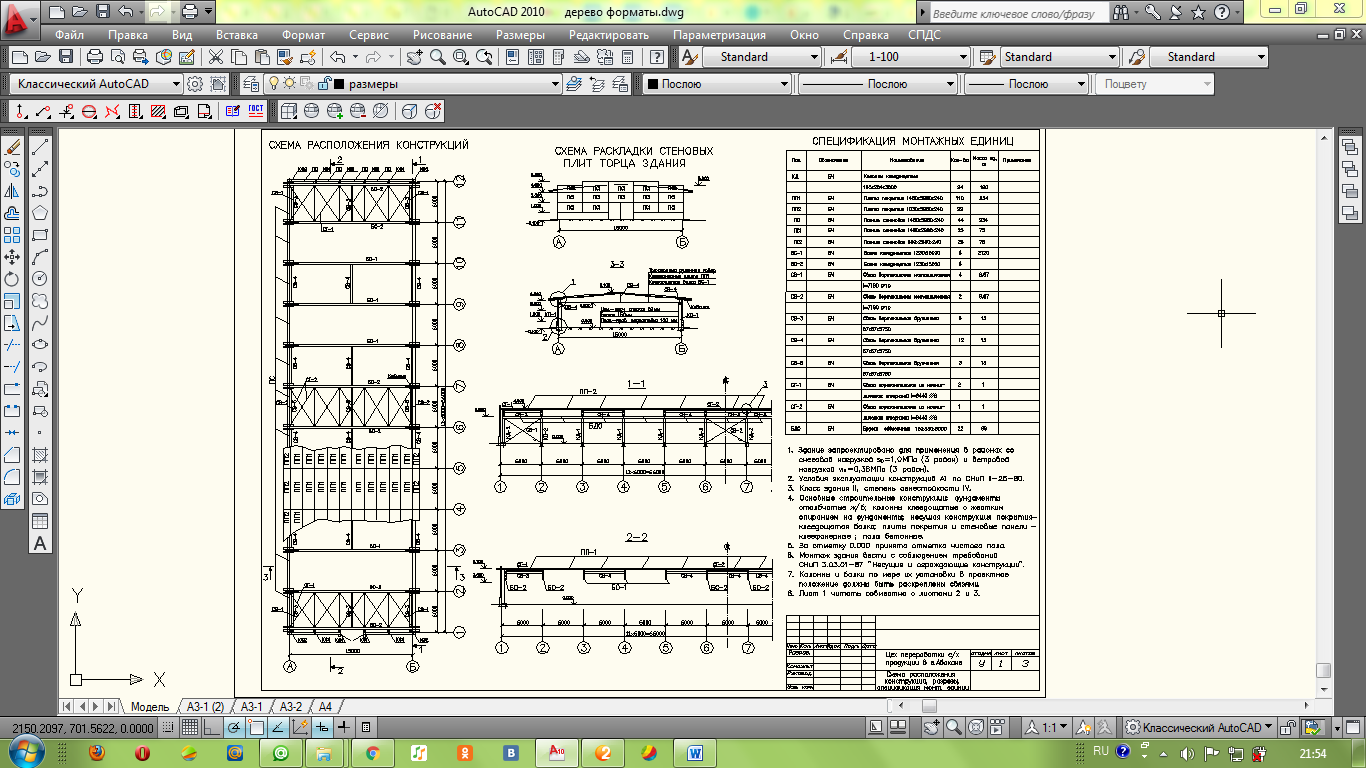Click the GOST icon in the SPDS toolbar
This screenshot has width=1366, height=768.
(x=256, y=111)
